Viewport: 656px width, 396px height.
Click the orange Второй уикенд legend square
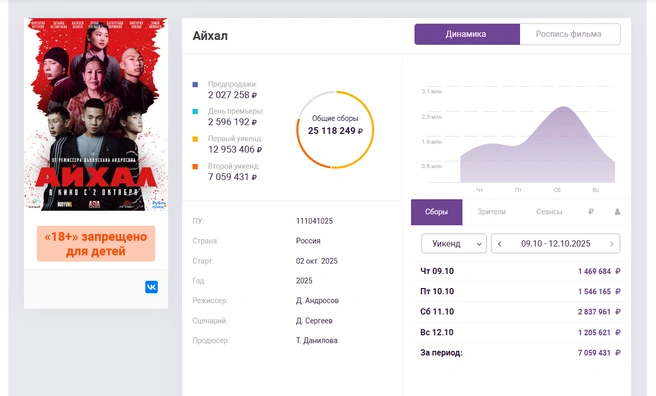[x=195, y=166]
